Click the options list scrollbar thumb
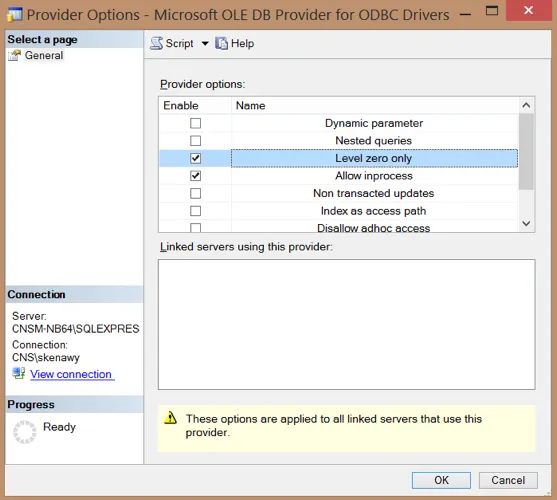 click(x=526, y=152)
